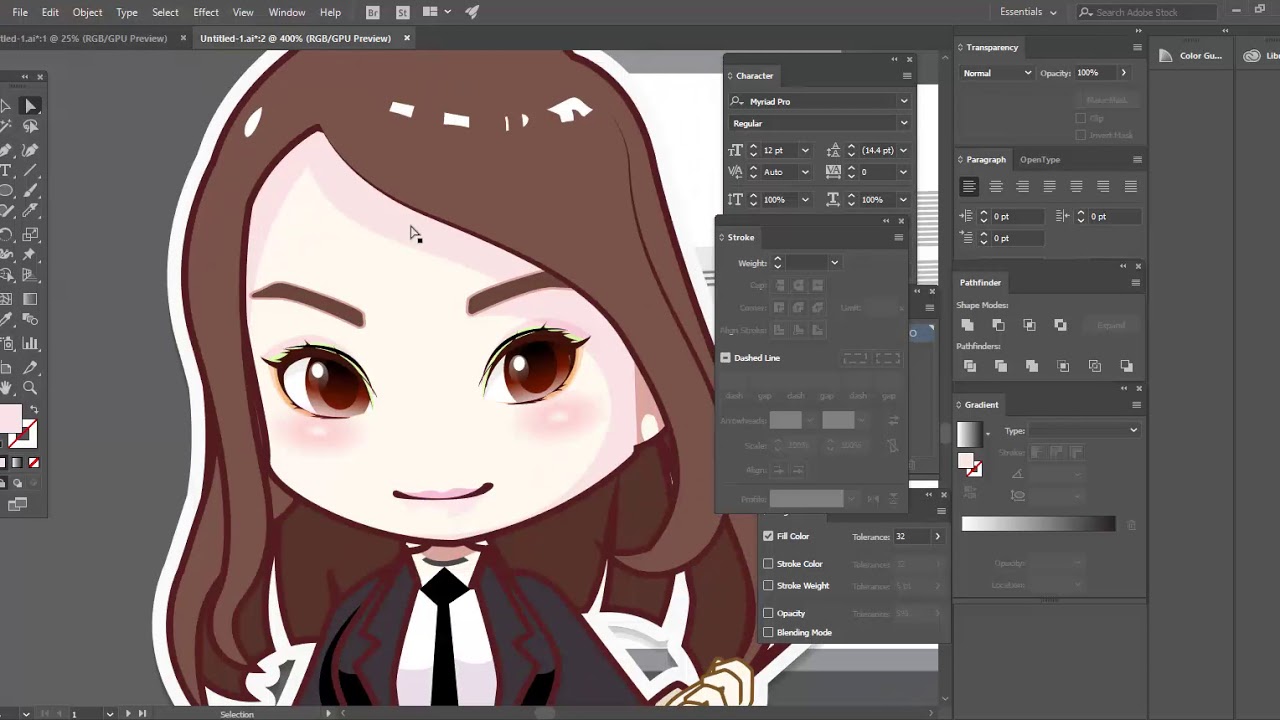Screen dimensions: 1280x720
Task: Click the Intersect shape mode icon
Action: point(1029,325)
